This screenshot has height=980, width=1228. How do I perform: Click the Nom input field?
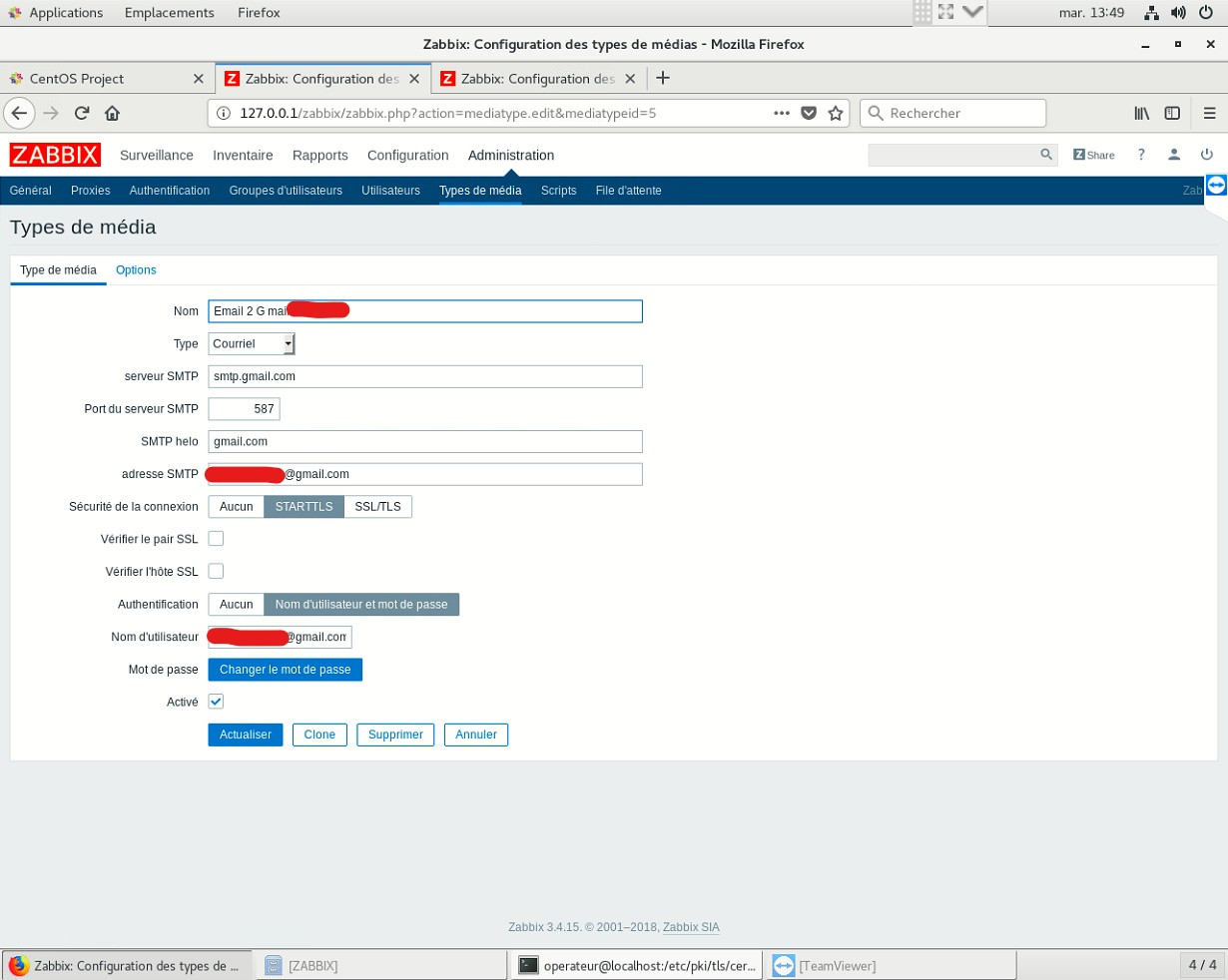(425, 311)
